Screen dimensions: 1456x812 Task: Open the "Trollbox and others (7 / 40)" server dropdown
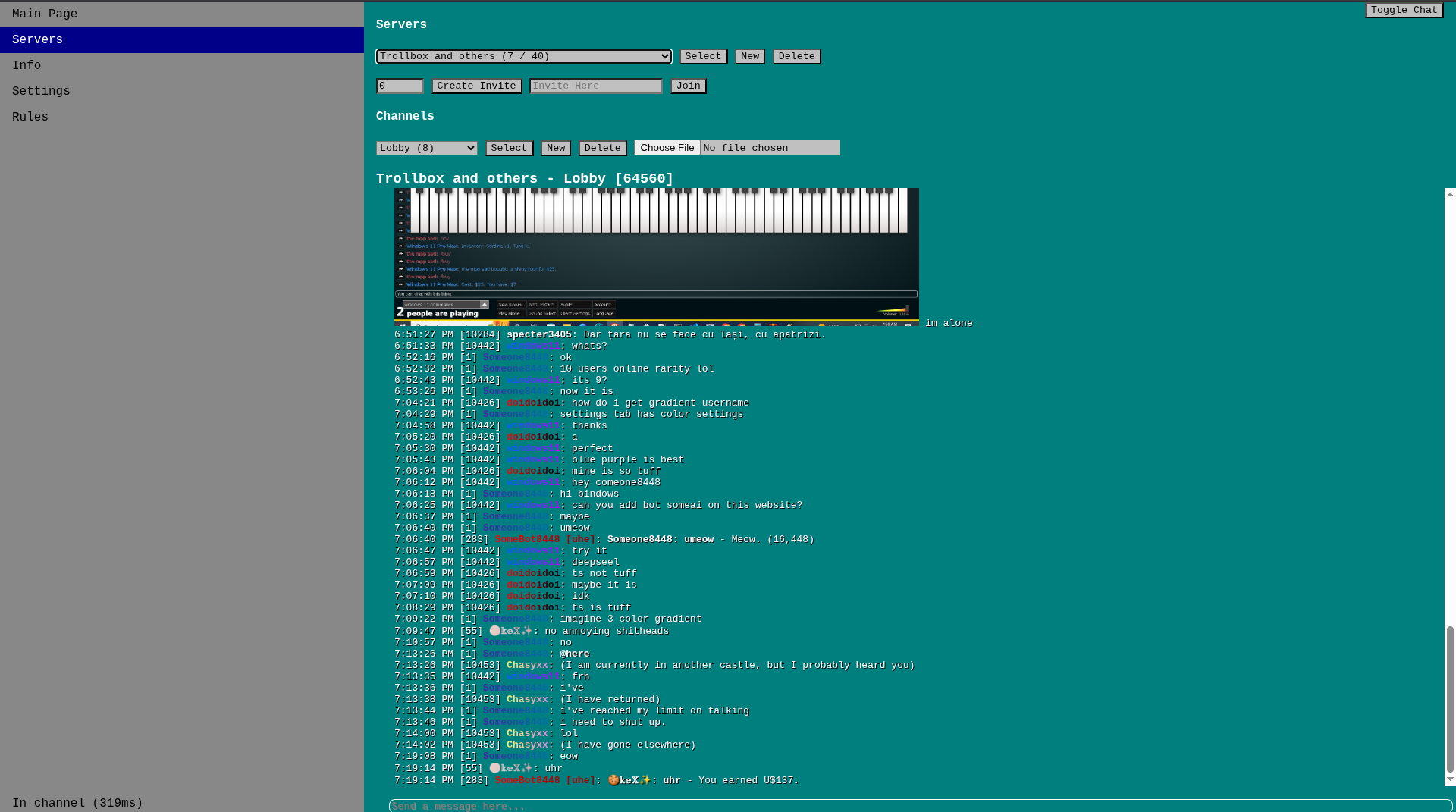pyautogui.click(x=523, y=56)
